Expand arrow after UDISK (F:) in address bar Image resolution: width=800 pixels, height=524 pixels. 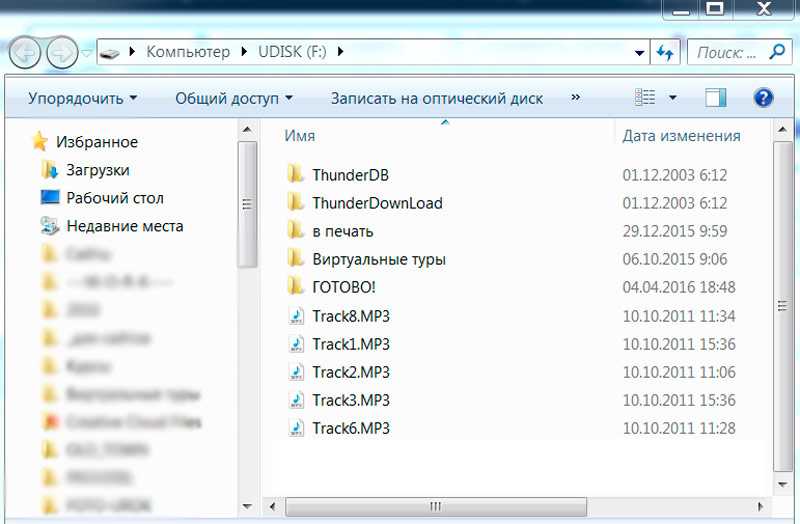tap(340, 52)
